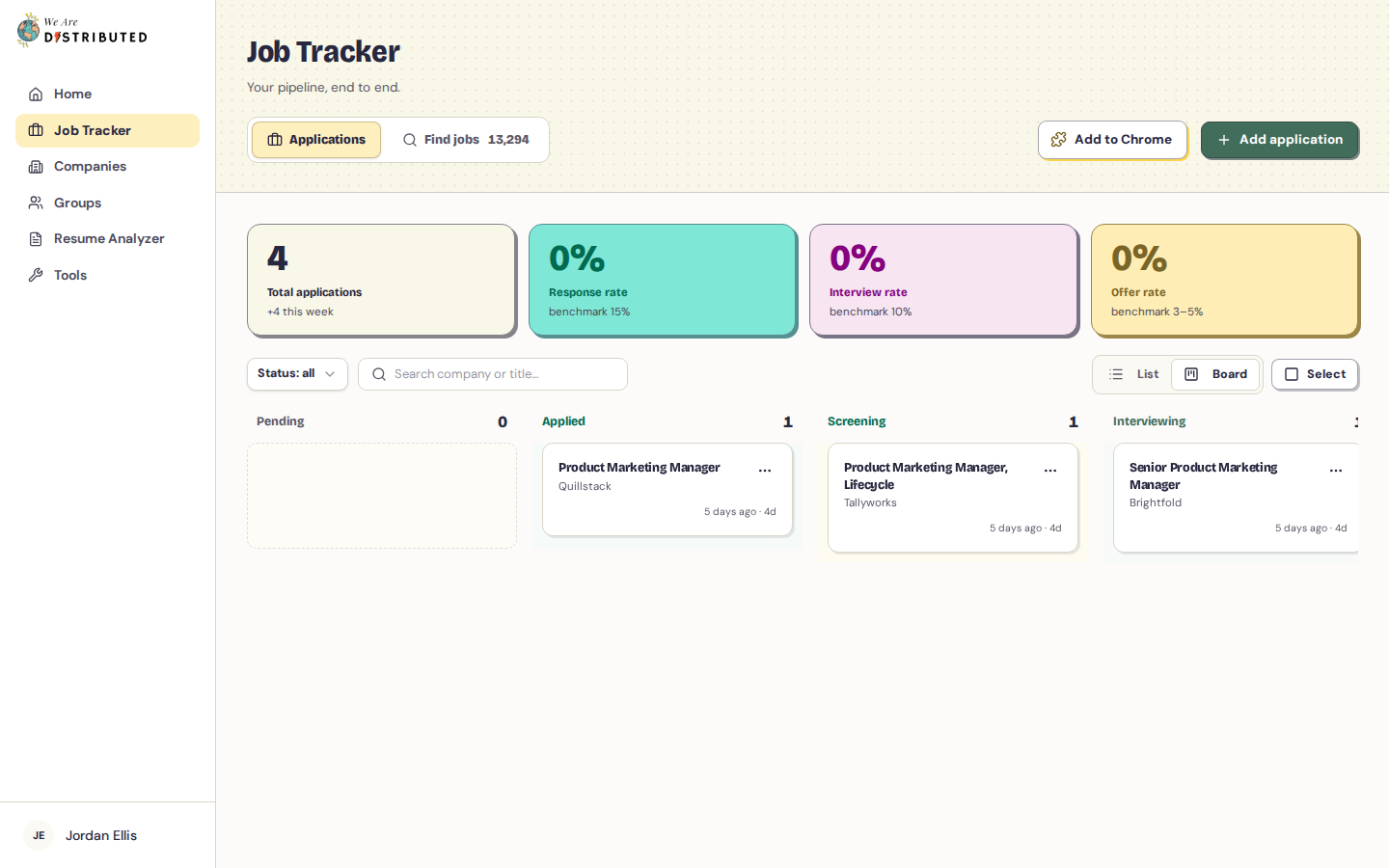Toggle the Select checkbox button
Image resolution: width=1389 pixels, height=868 pixels.
click(x=1315, y=374)
